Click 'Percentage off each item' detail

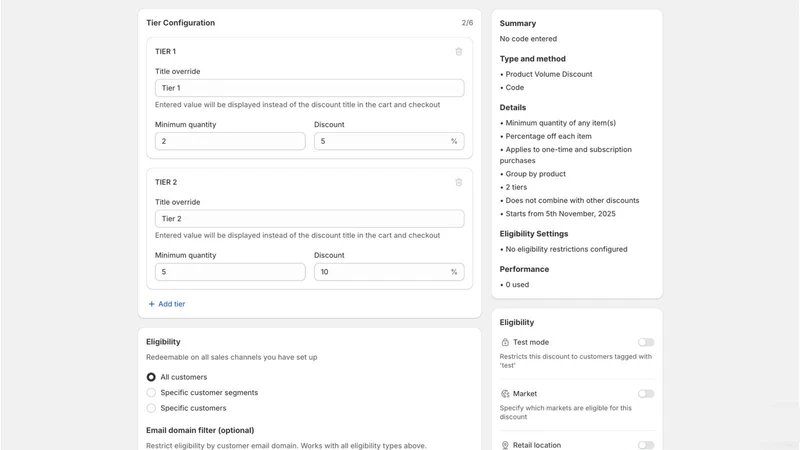548,136
